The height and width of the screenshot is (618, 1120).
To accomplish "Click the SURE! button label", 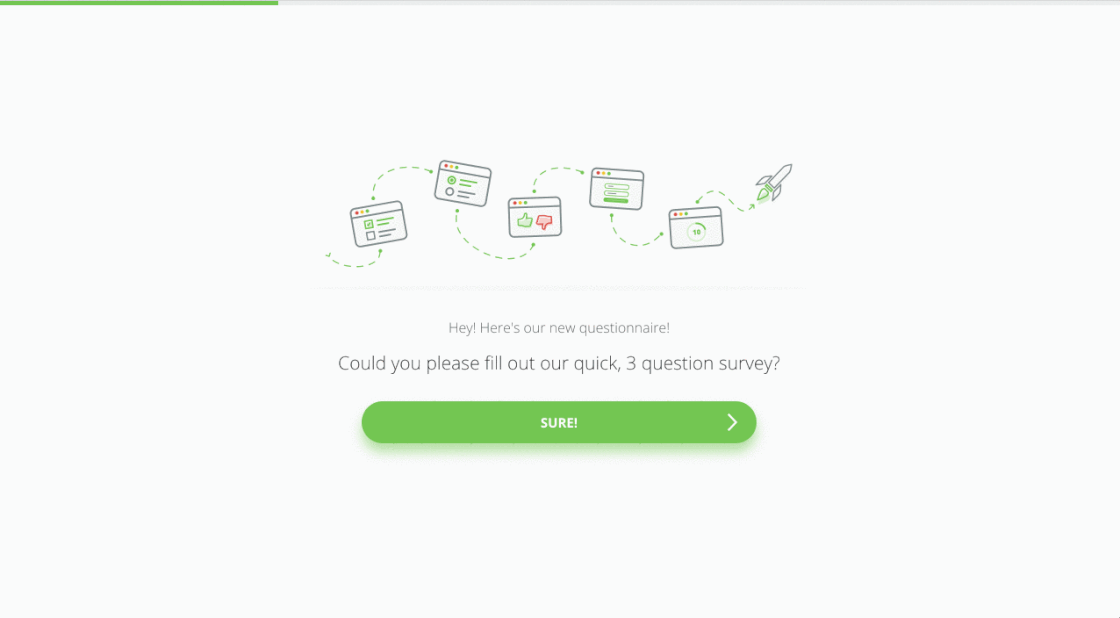I will [559, 423].
